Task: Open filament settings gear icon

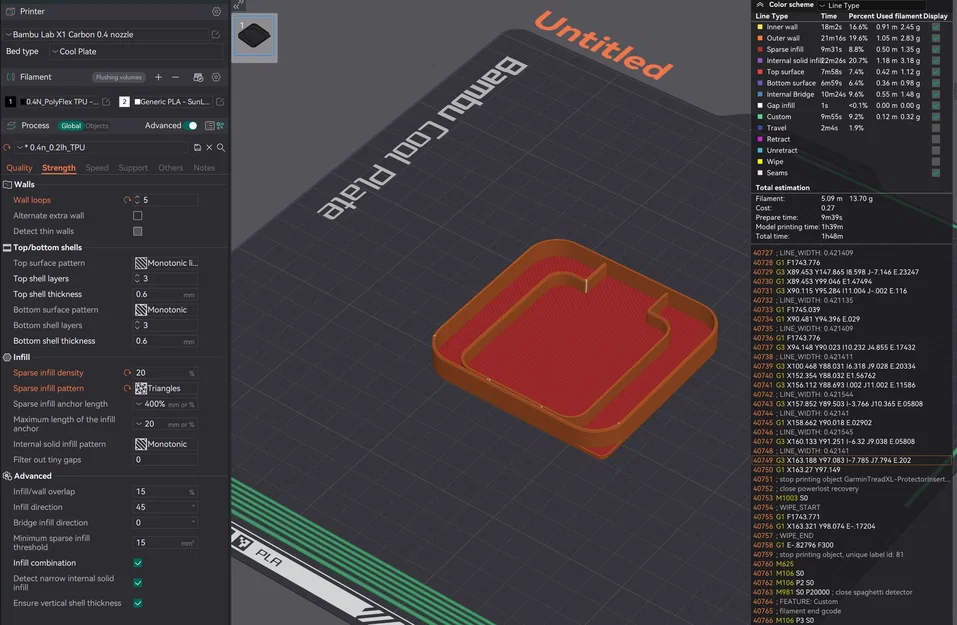Action: click(x=216, y=78)
